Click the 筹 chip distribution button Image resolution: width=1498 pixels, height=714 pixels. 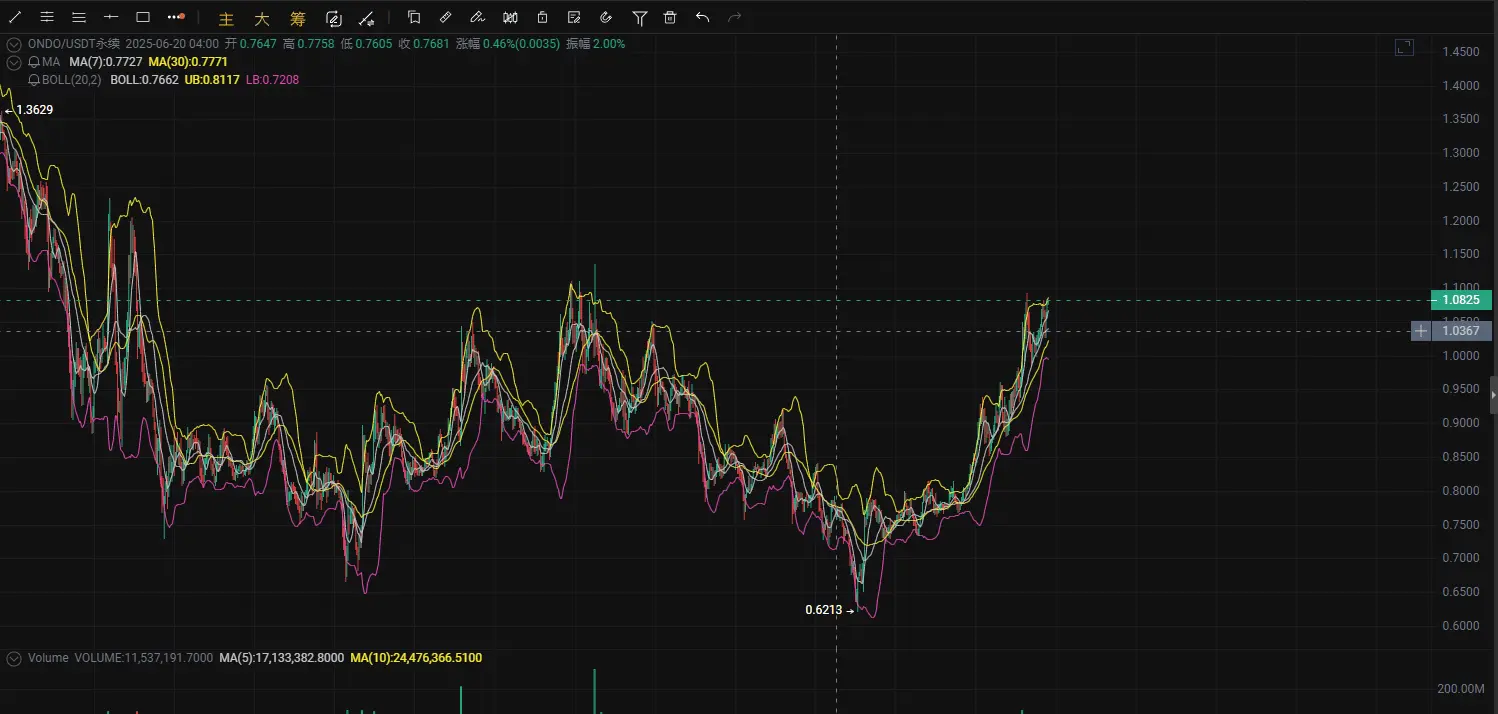(297, 18)
